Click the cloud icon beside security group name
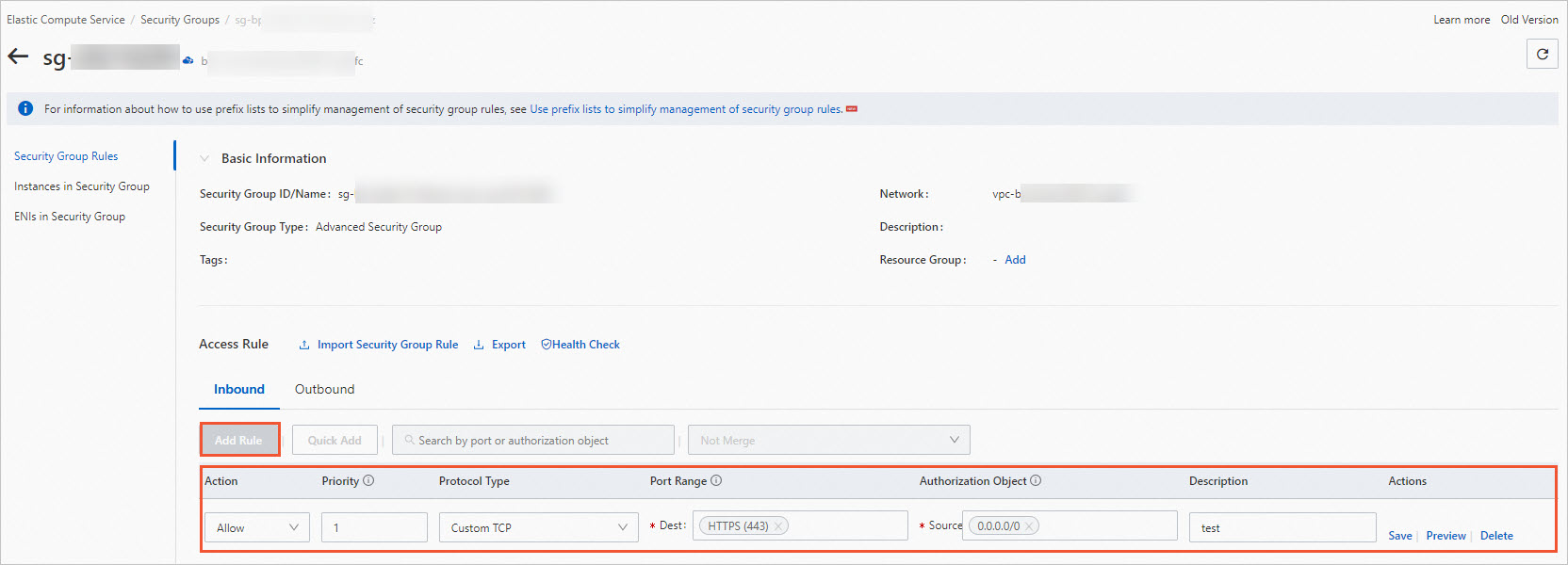This screenshot has height=565, width=1568. (x=188, y=60)
